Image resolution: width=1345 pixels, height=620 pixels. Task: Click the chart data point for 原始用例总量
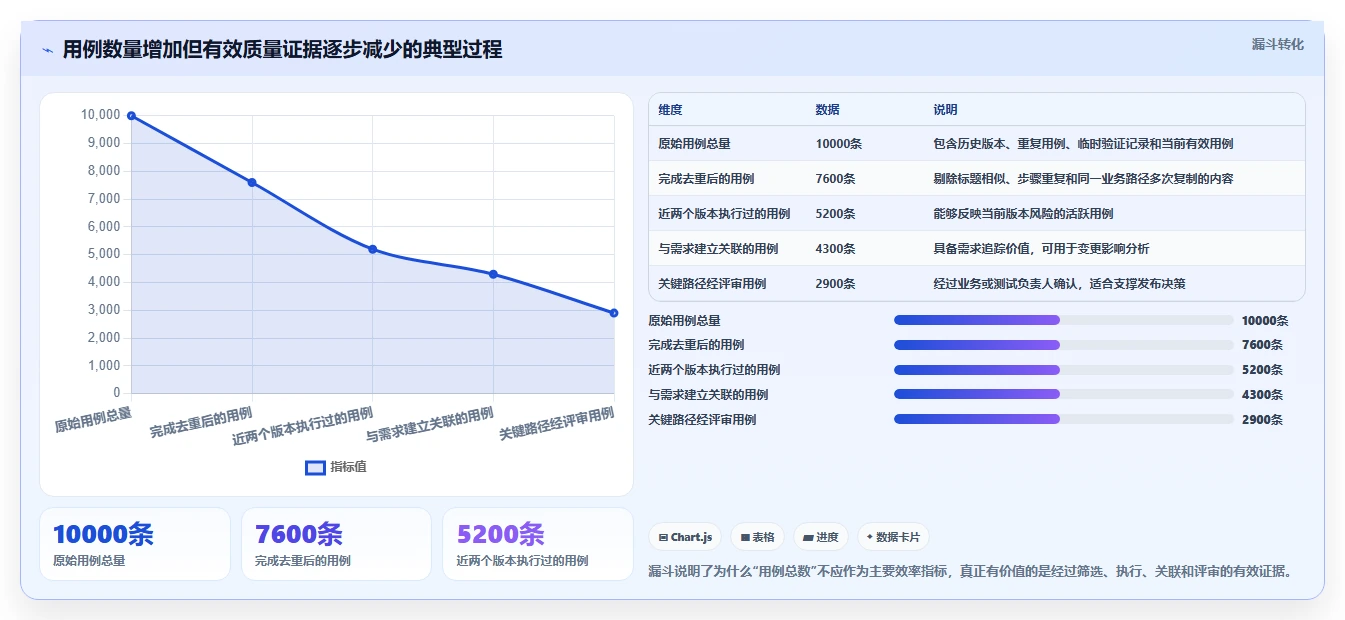131,116
